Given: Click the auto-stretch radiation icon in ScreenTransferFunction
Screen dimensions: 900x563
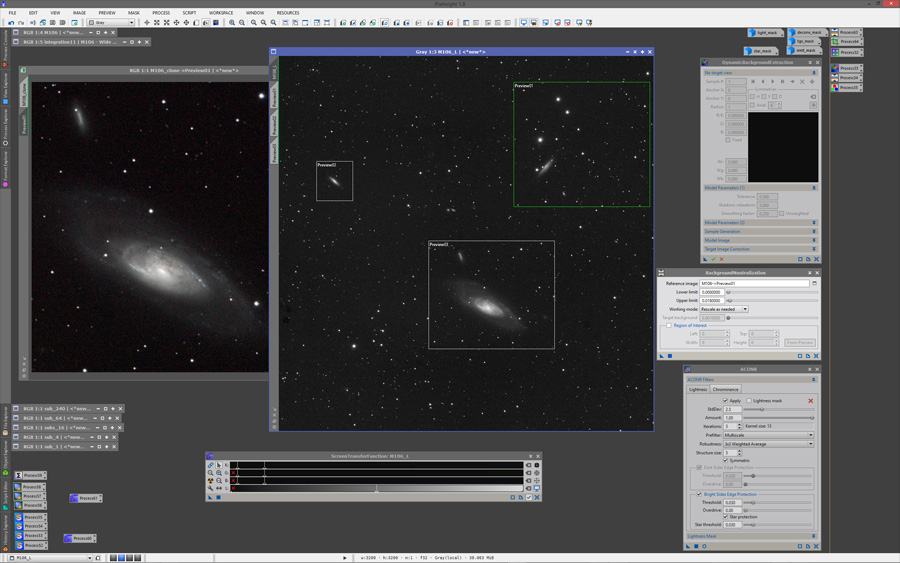Looking at the screenshot, I should tap(210, 481).
